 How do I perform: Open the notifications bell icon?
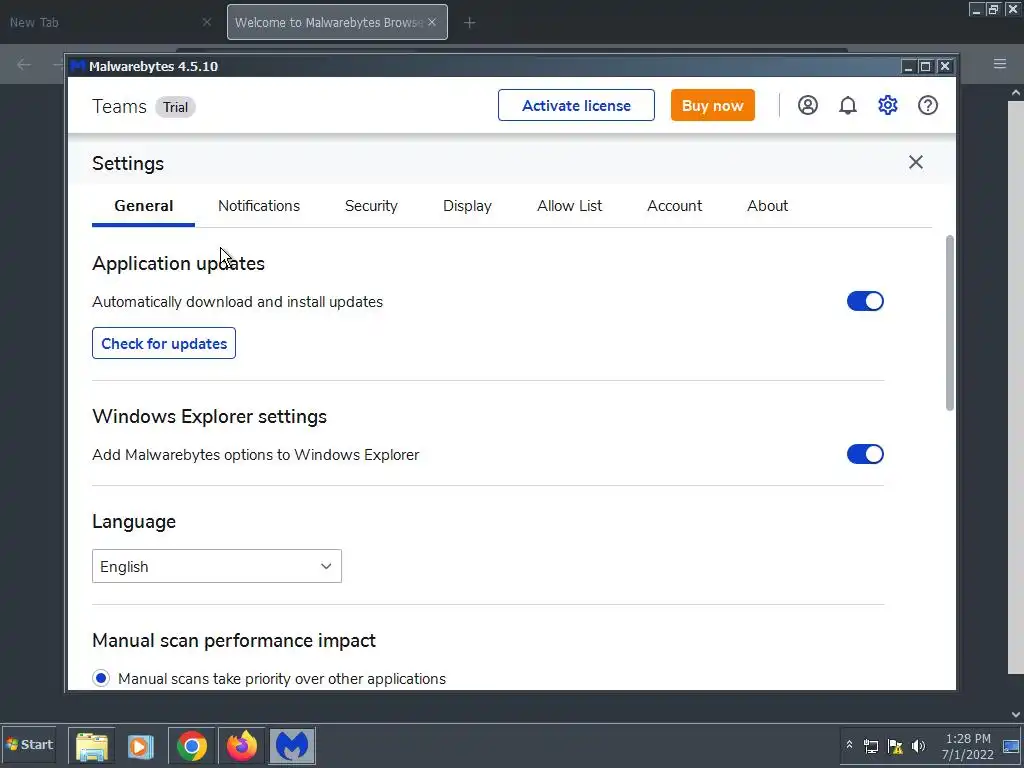click(x=847, y=105)
